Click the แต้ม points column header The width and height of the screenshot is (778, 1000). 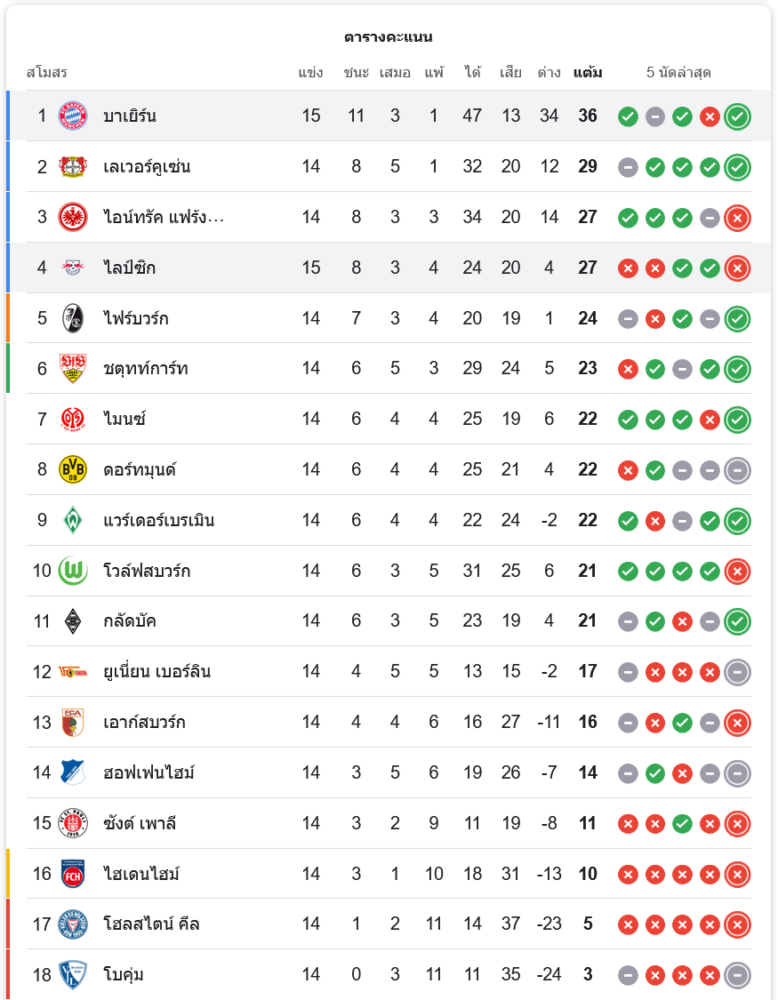588,73
